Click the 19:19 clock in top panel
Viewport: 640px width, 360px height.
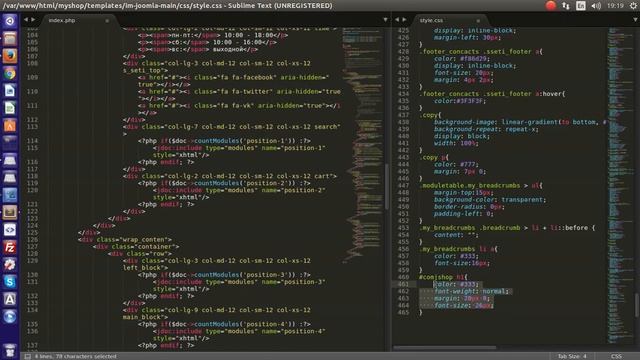click(x=615, y=6)
